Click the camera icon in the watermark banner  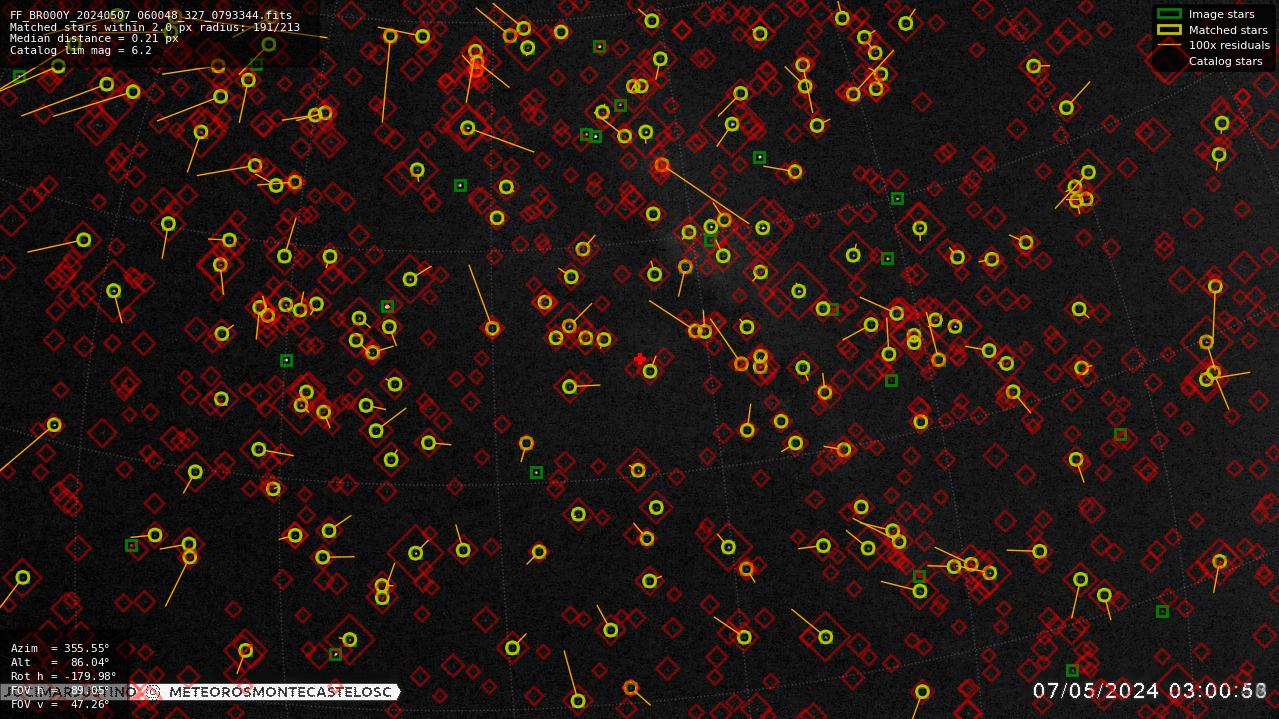coord(153,692)
